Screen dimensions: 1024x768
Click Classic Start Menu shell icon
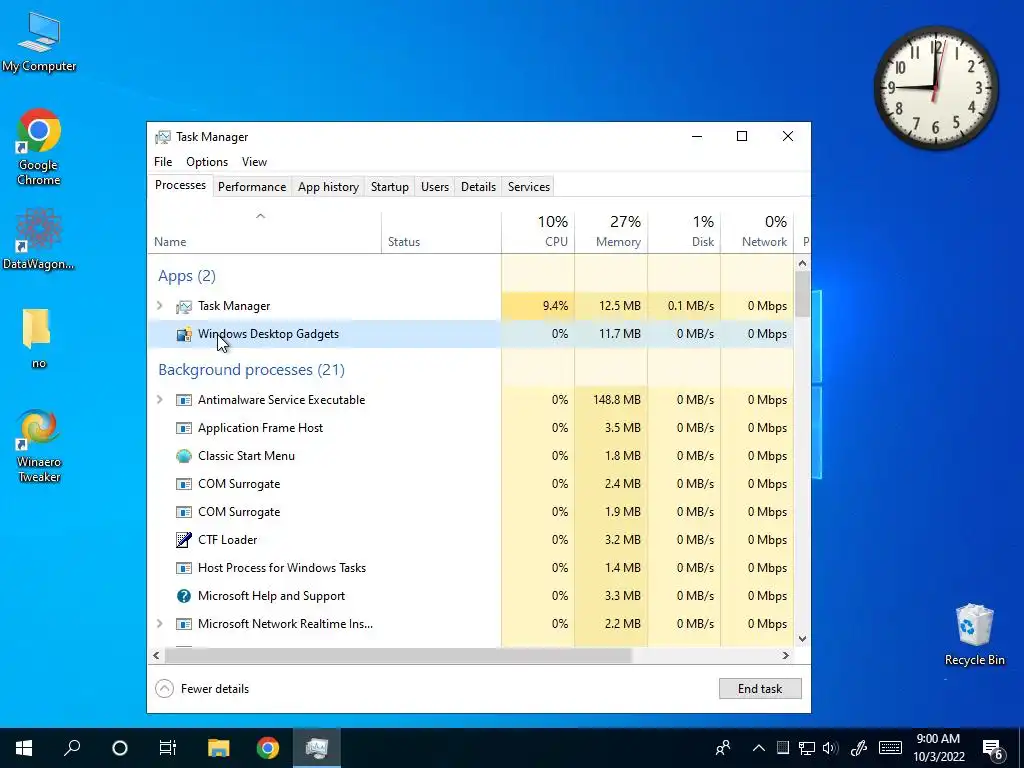point(184,456)
